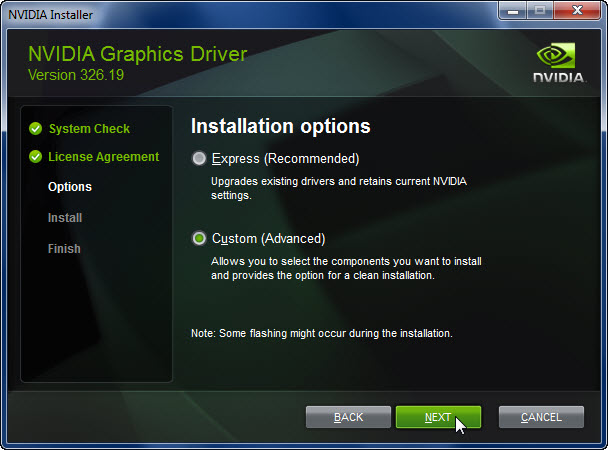Click the NVIDIA eye logo
This screenshot has height=450, width=608.
pos(556,55)
